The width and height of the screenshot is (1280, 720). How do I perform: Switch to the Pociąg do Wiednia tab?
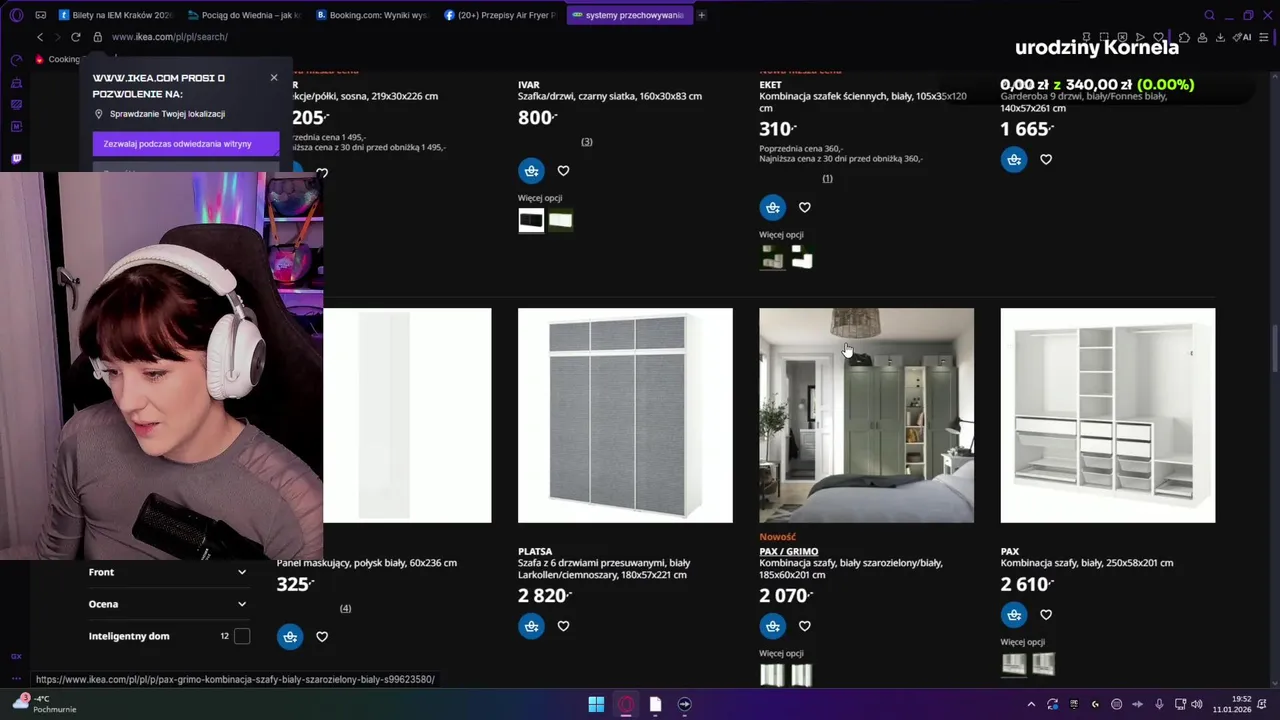(246, 15)
